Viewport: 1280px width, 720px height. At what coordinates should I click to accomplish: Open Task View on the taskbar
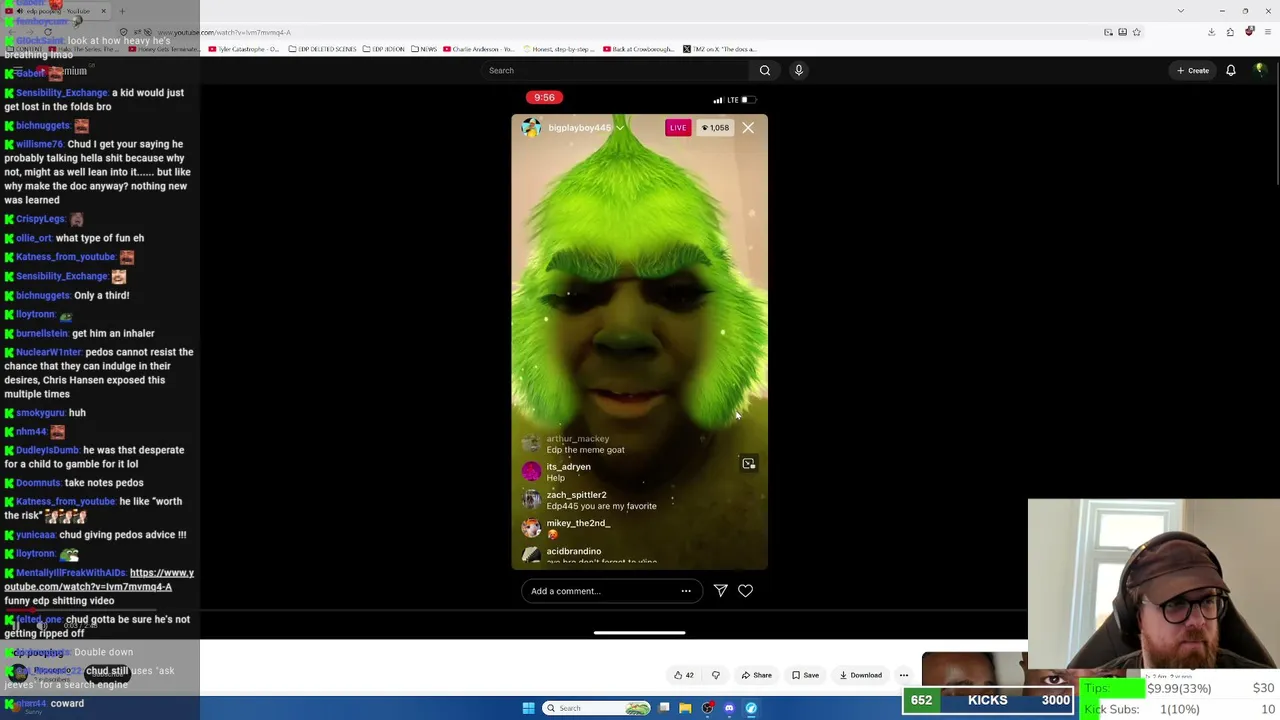click(664, 708)
